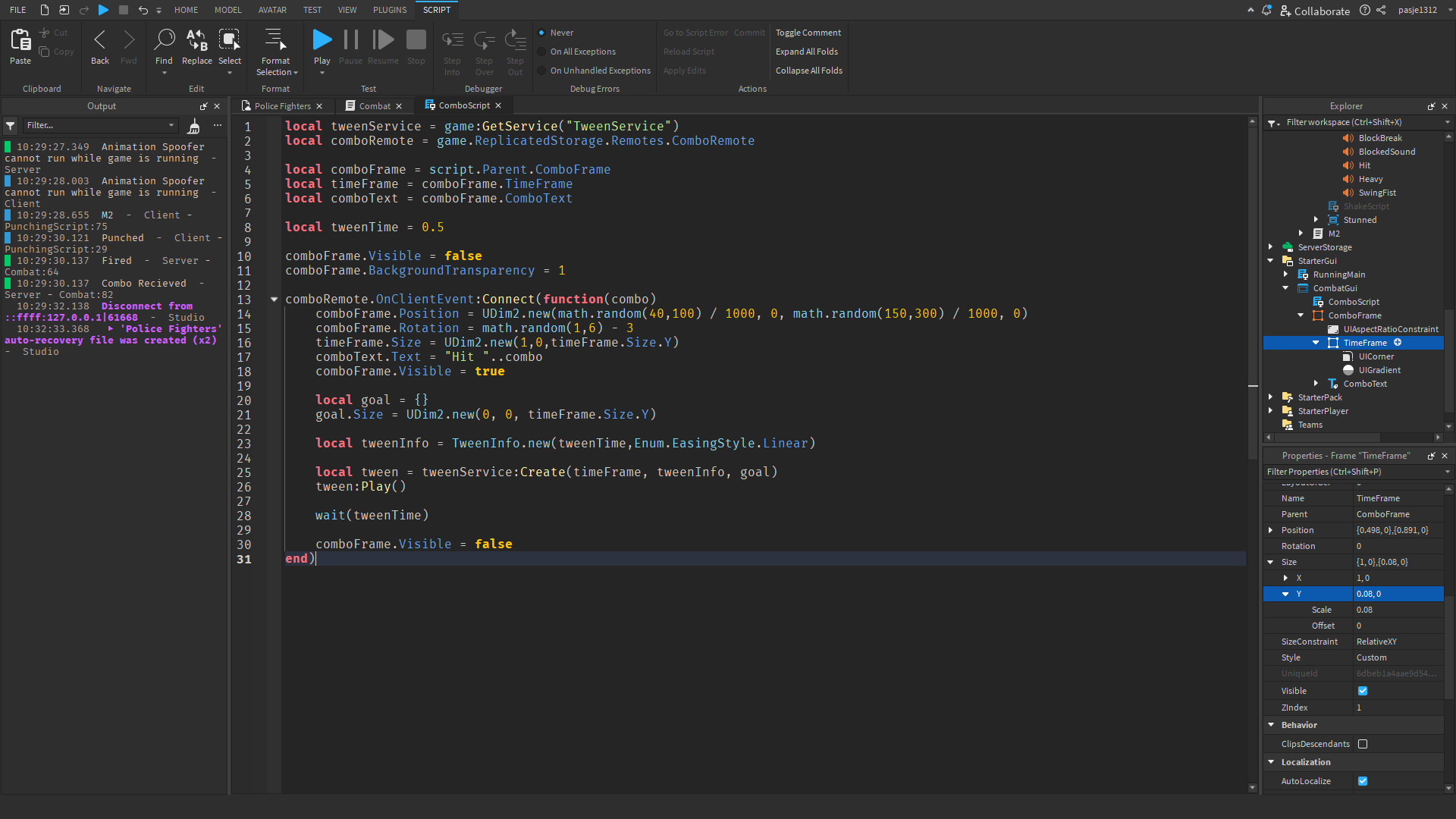Open the Replace tool
This screenshot has height=819, width=1456.
(196, 40)
